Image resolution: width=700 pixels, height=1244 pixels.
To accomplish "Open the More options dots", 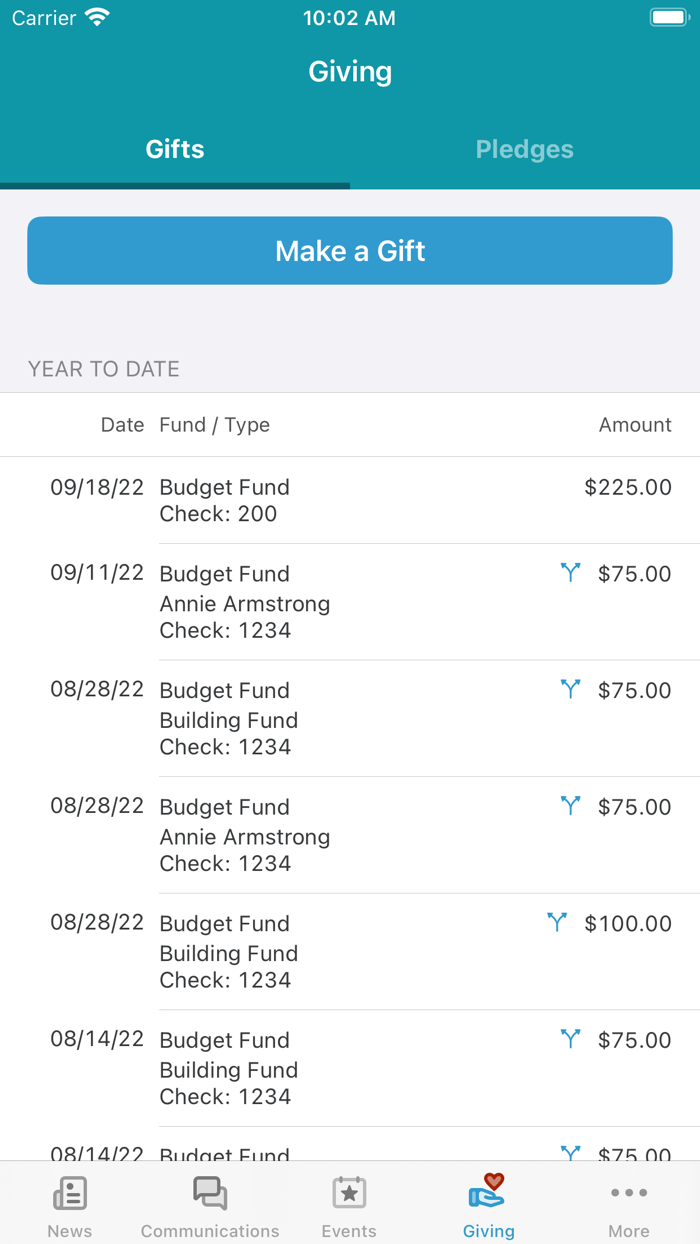I will [629, 1193].
